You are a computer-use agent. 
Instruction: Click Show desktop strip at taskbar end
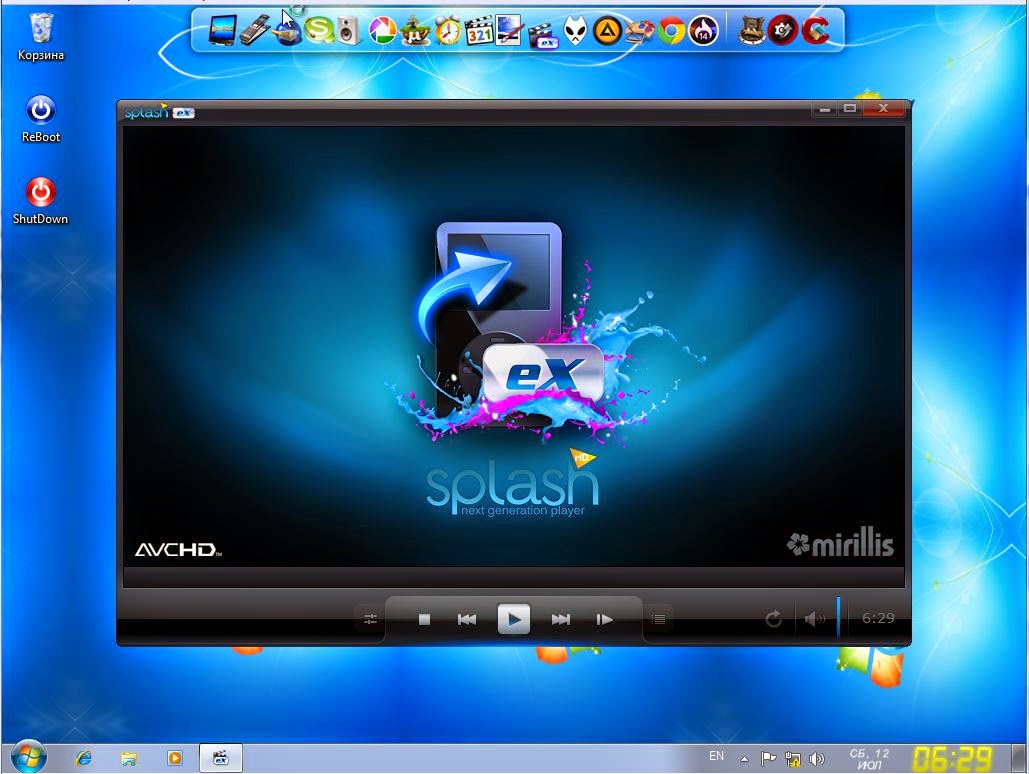coord(1018,759)
